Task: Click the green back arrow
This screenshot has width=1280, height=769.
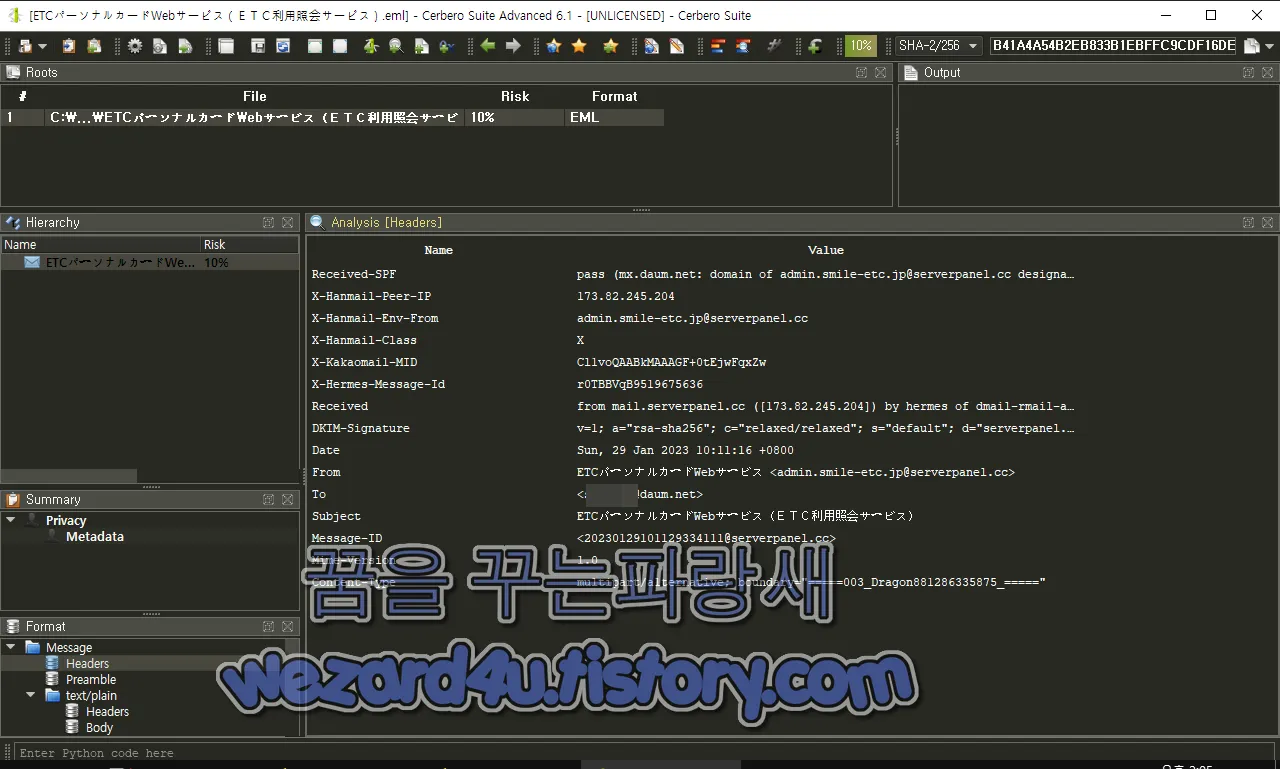Action: pos(488,46)
